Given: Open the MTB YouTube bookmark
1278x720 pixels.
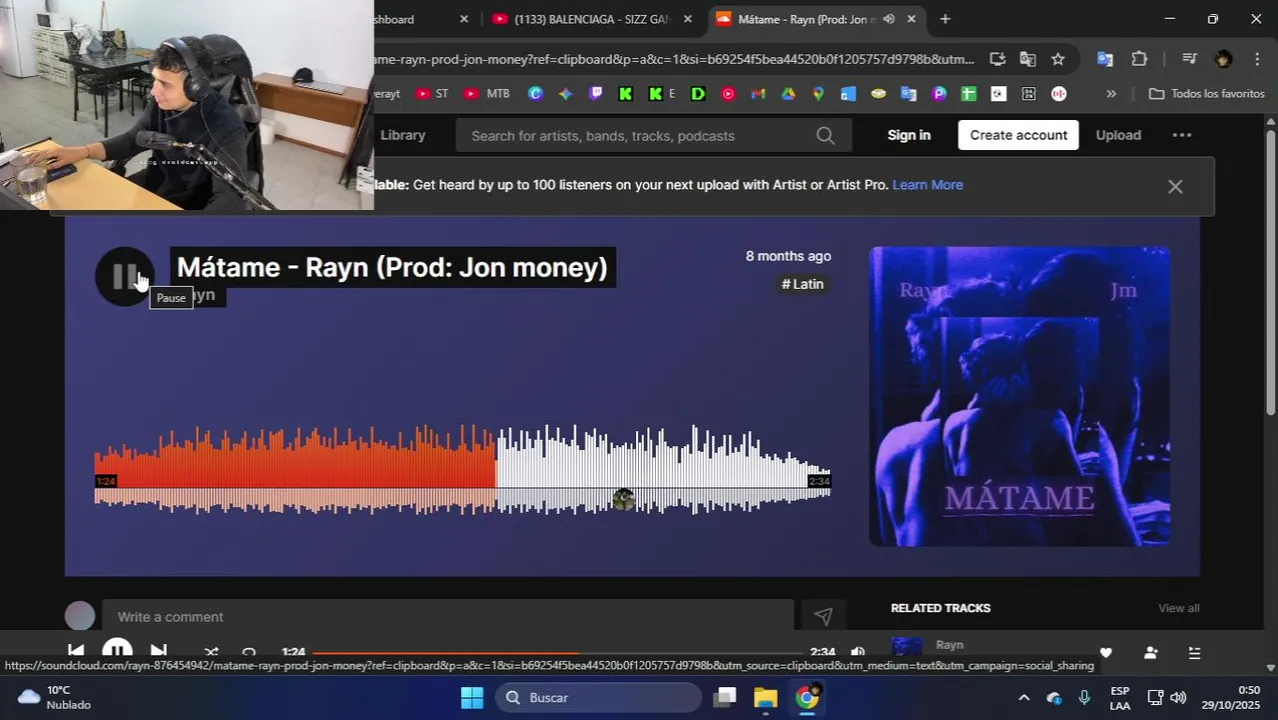Looking at the screenshot, I should click(487, 94).
